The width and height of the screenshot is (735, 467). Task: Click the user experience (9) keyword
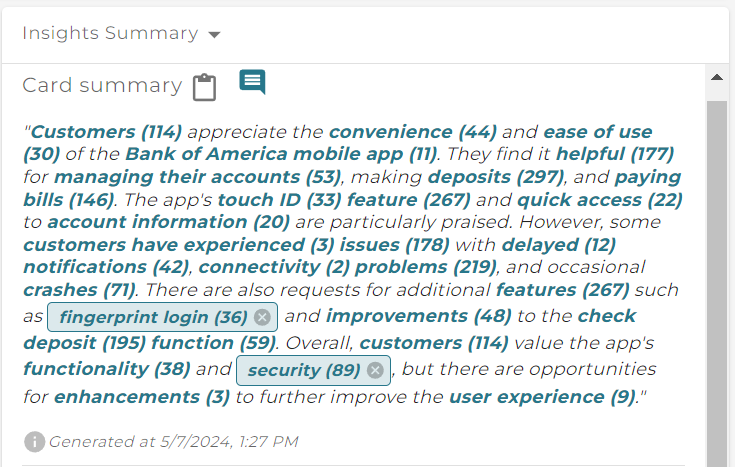tap(543, 397)
